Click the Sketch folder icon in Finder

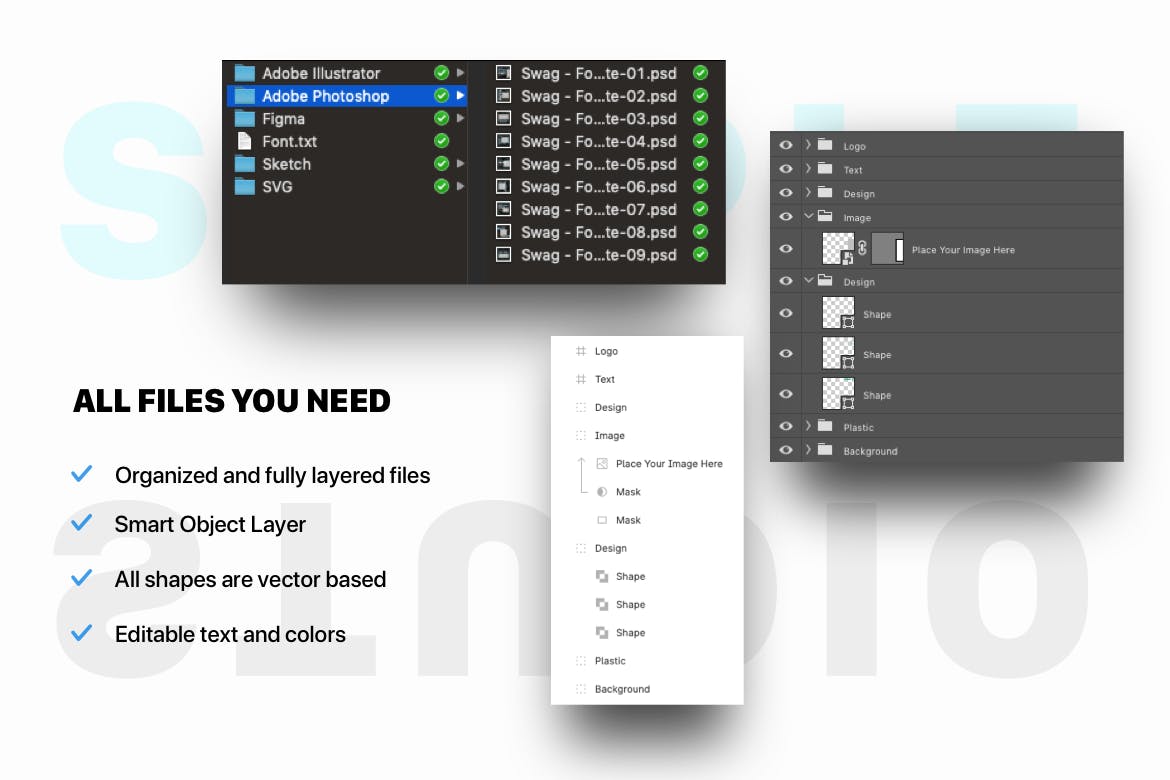pos(245,164)
